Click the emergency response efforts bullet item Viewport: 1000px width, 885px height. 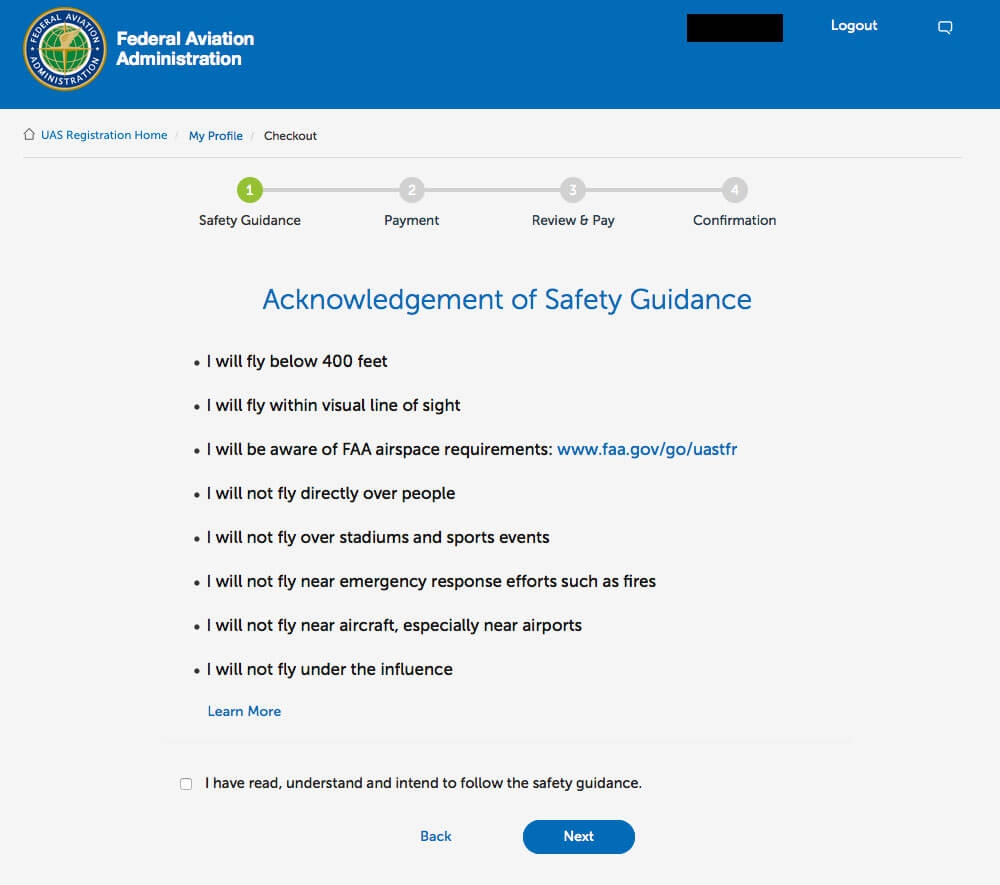coord(430,581)
